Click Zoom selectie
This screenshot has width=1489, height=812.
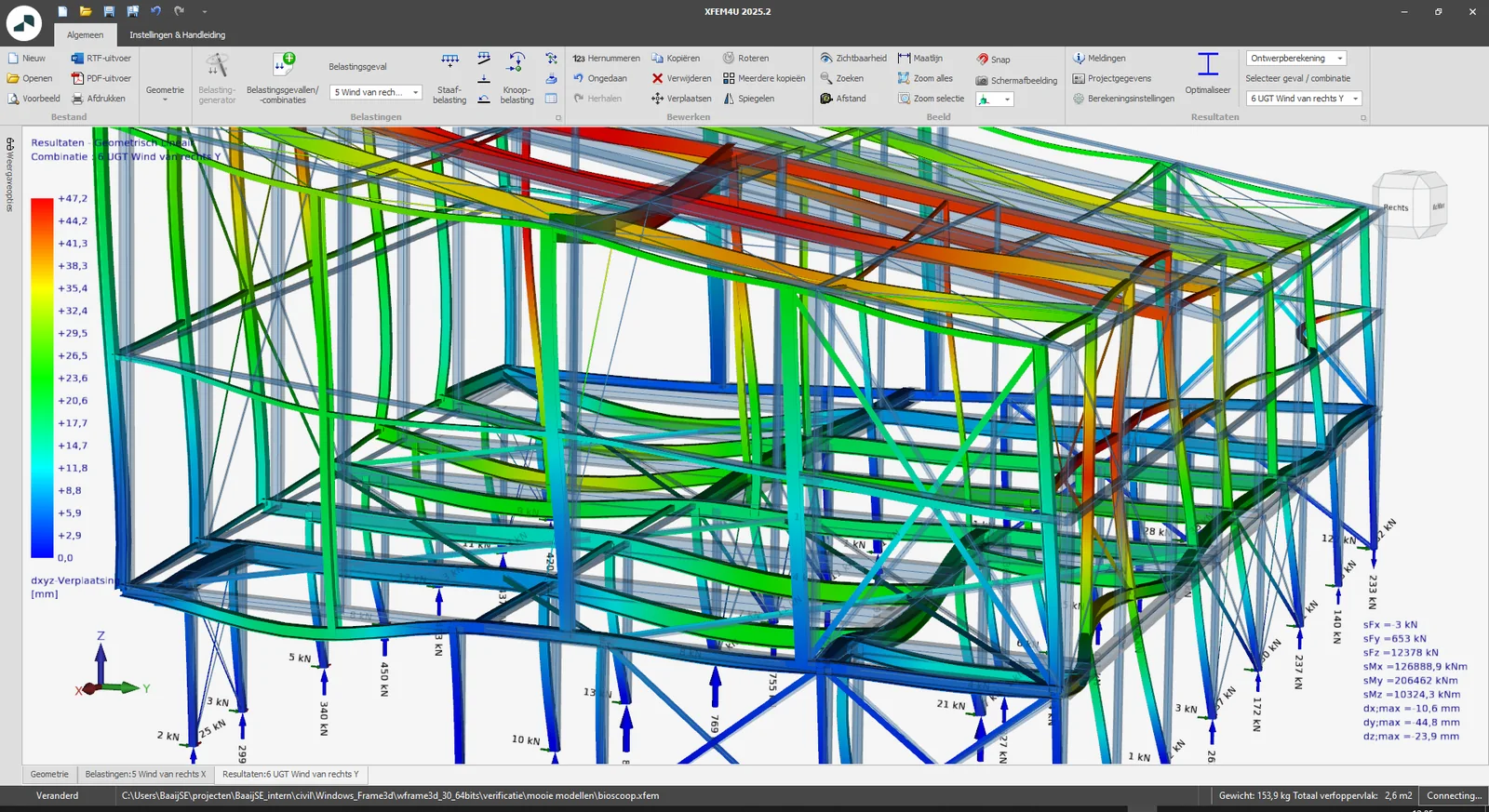[x=931, y=99]
